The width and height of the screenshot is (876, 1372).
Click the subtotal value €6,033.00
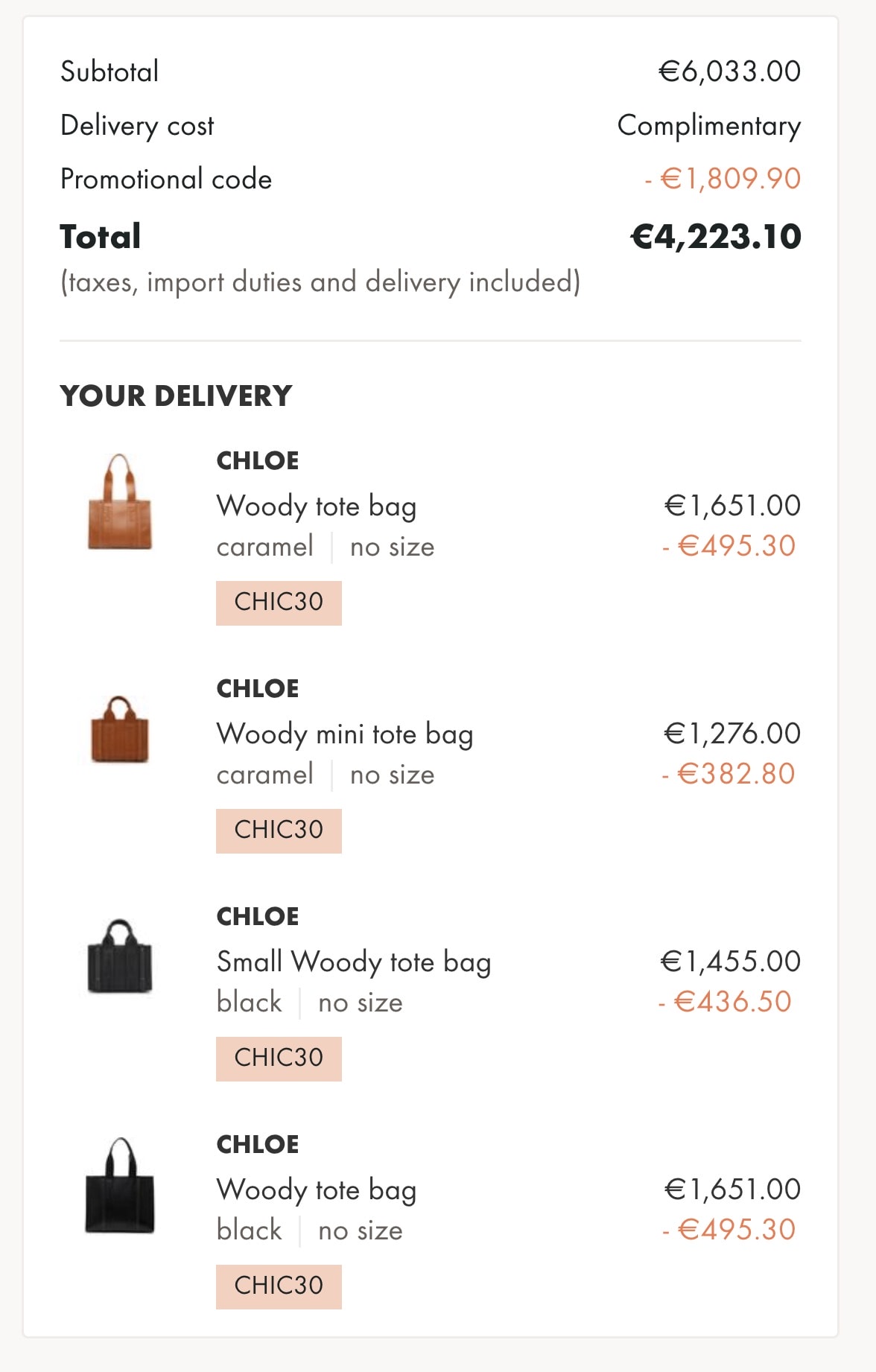tap(730, 72)
